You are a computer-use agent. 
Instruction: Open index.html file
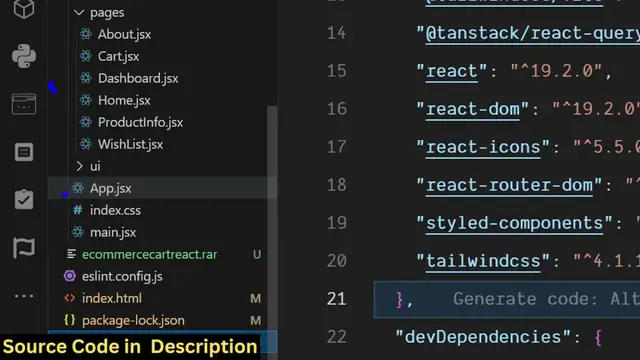coord(112,298)
